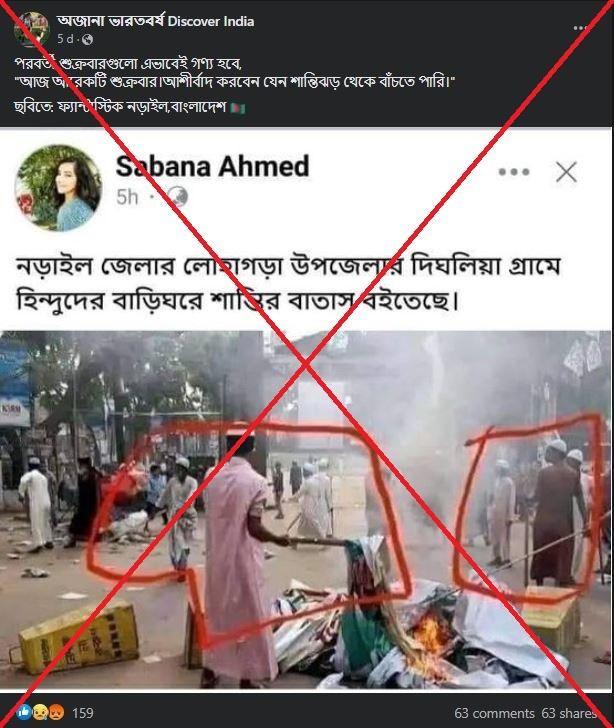614x728 pixels.
Task: Open the burning street photo
Action: click(306, 510)
